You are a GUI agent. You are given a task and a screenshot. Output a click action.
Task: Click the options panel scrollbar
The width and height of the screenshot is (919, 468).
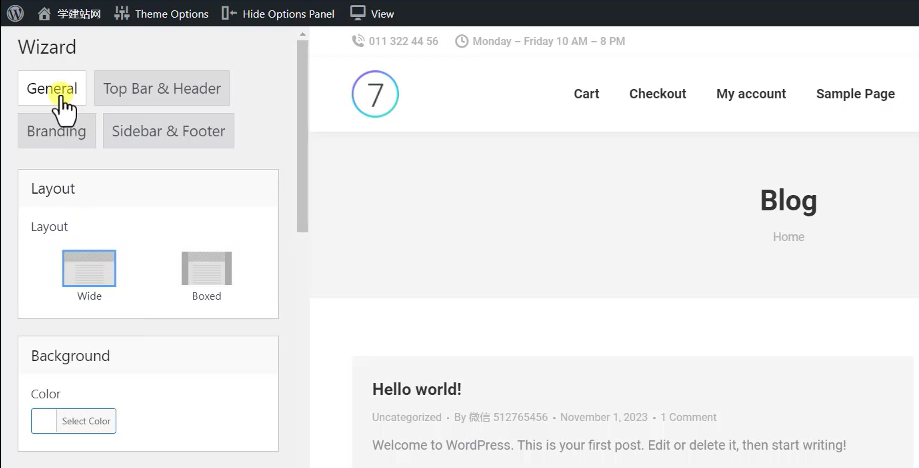[x=302, y=136]
